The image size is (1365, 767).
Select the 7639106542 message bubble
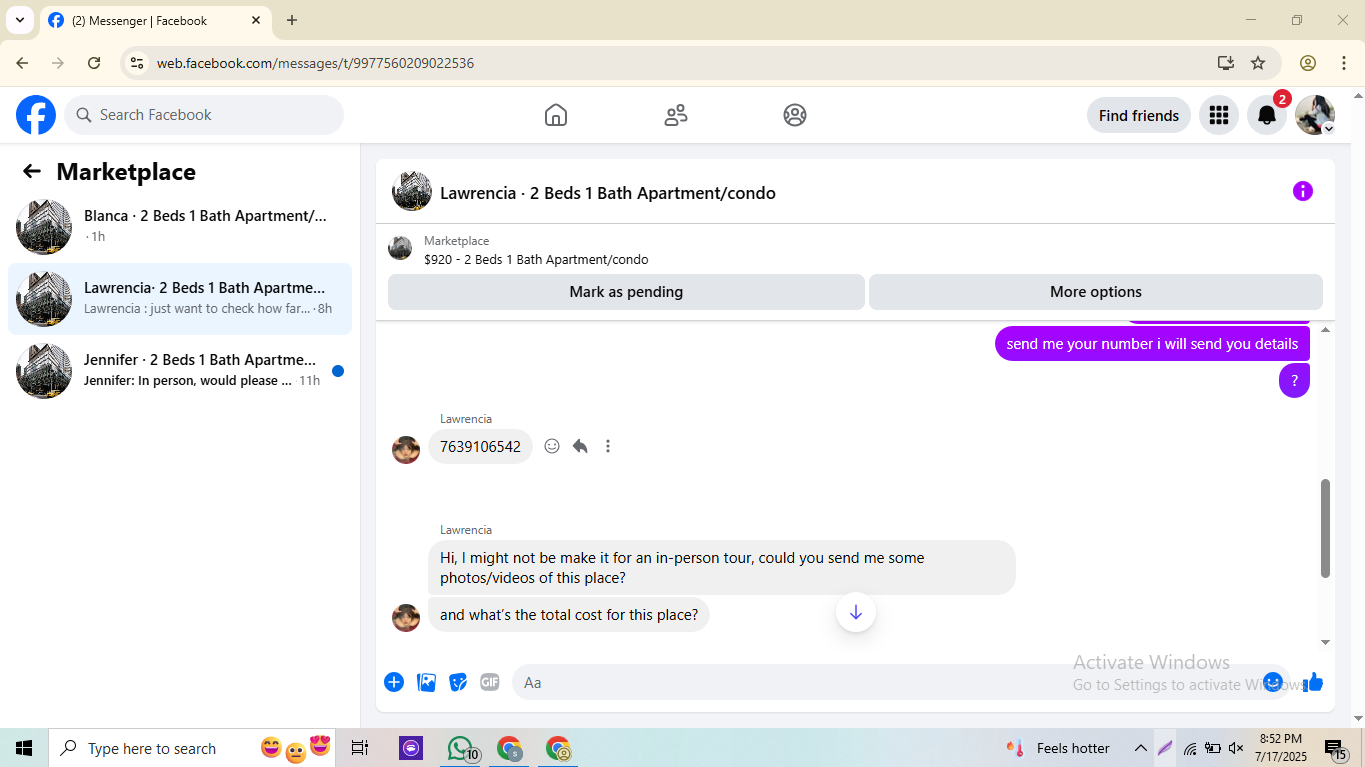click(480, 446)
